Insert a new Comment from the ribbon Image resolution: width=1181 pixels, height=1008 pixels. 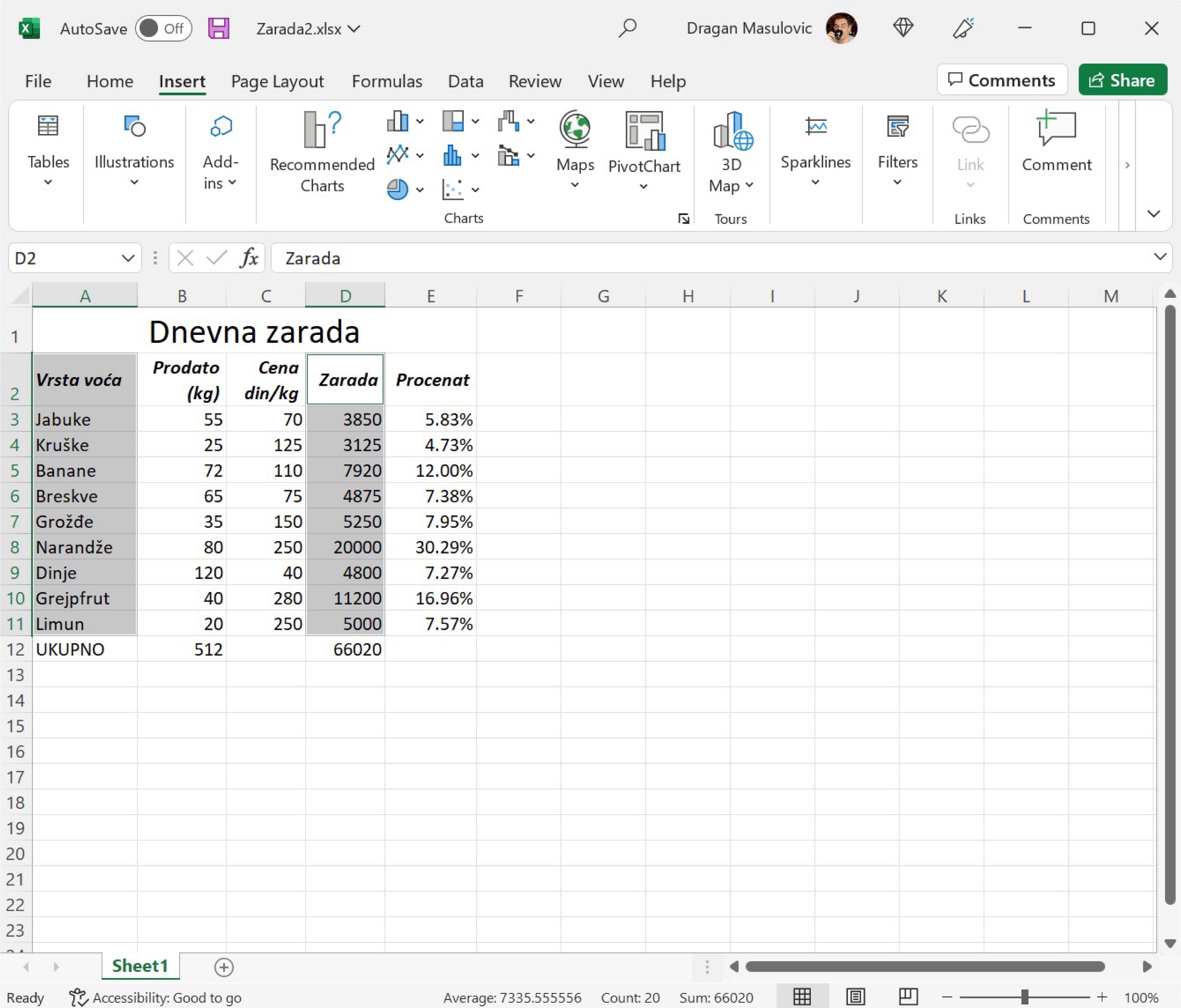(1056, 129)
